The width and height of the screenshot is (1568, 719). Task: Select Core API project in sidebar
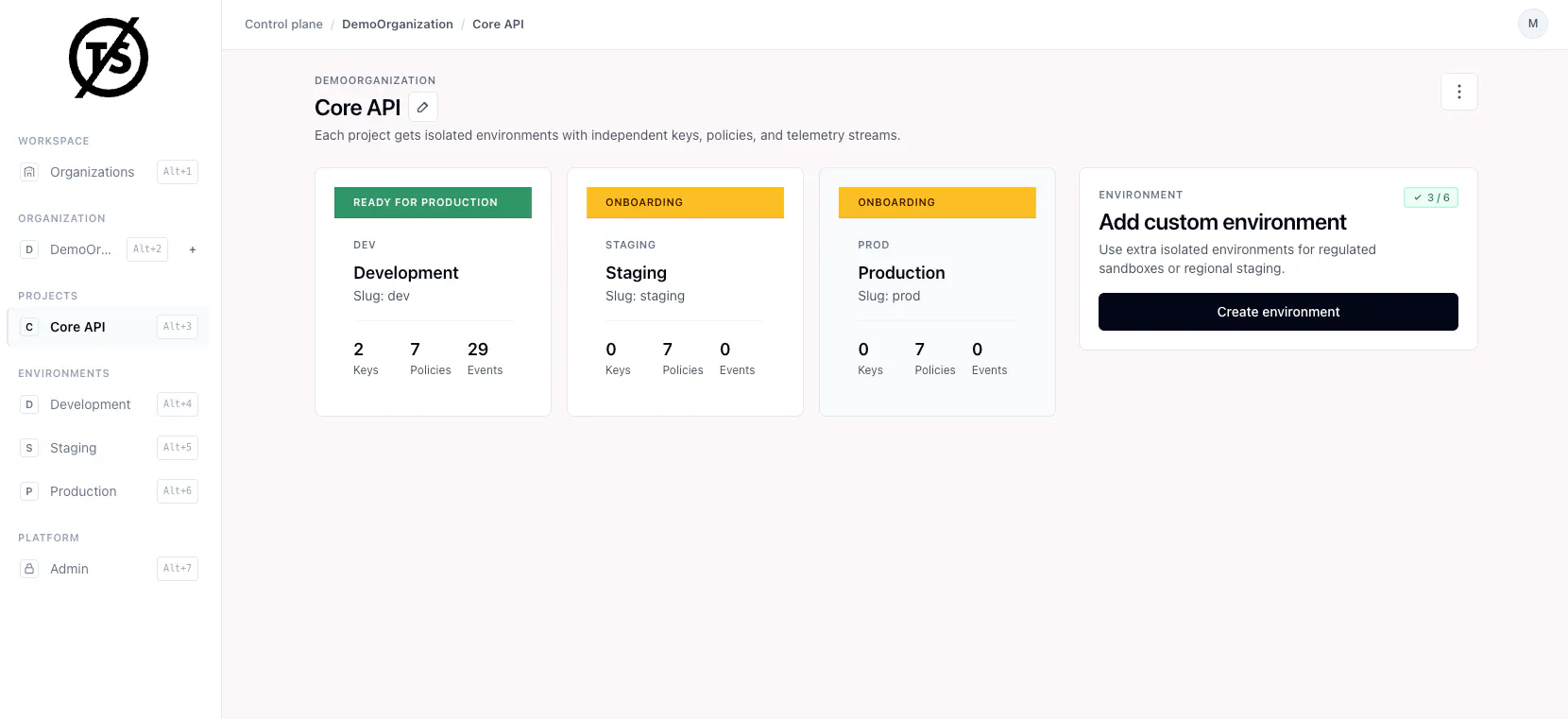(x=108, y=327)
